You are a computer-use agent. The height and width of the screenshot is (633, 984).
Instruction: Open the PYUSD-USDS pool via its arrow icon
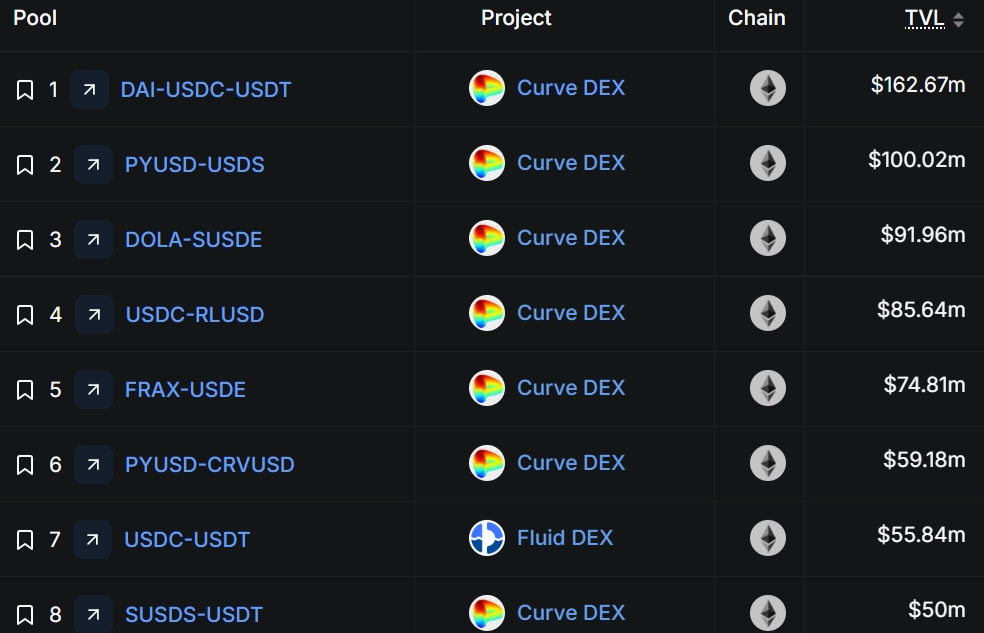[x=92, y=164]
